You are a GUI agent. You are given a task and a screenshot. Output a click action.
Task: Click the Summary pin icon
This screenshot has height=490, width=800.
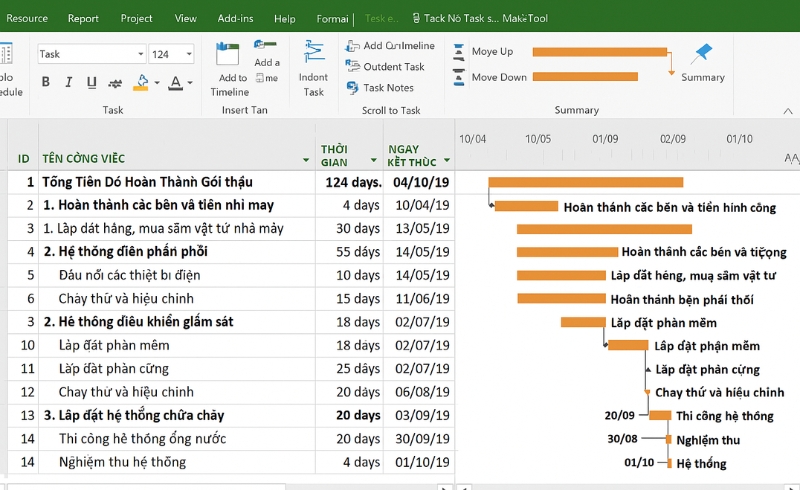point(702,54)
